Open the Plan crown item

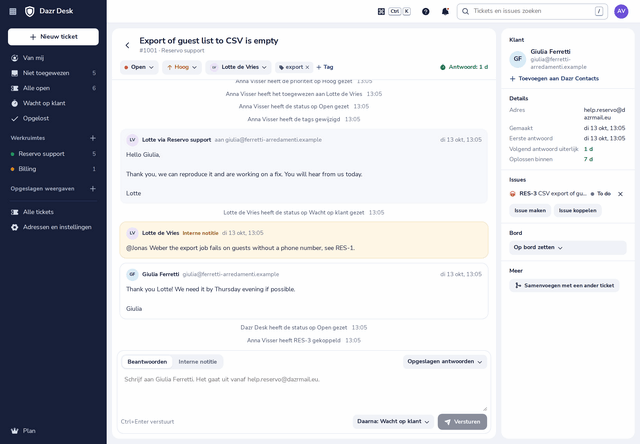coord(53,431)
